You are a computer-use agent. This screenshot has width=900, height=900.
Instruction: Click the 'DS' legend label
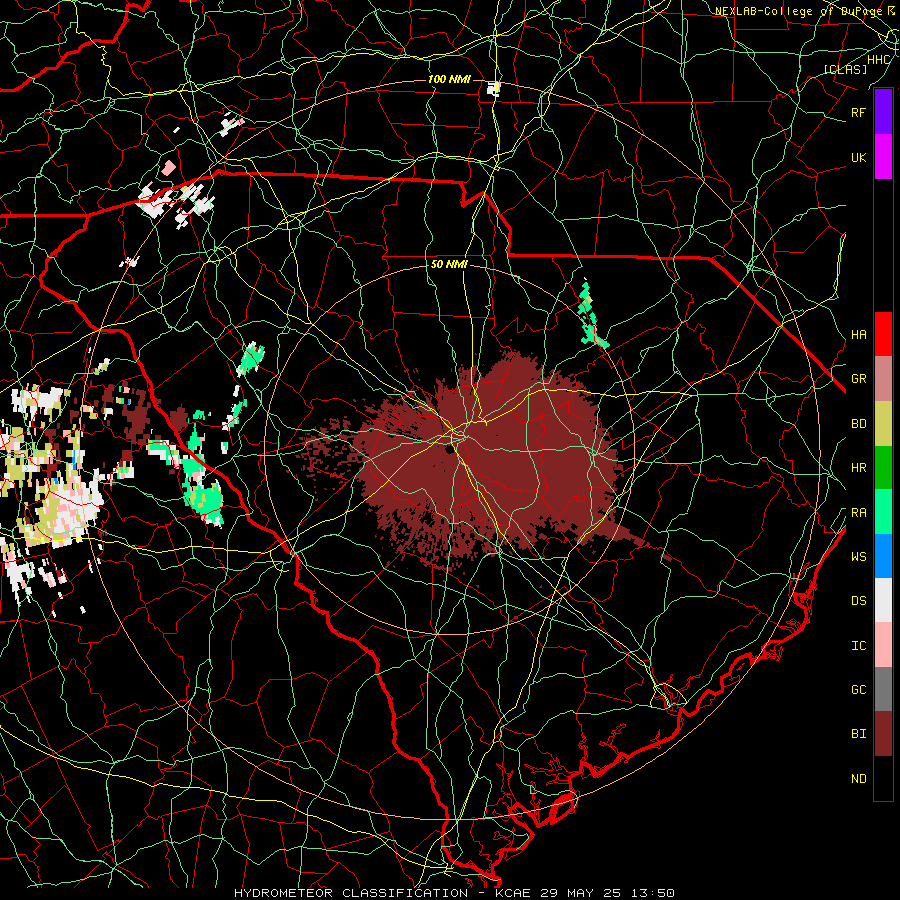coord(858,601)
